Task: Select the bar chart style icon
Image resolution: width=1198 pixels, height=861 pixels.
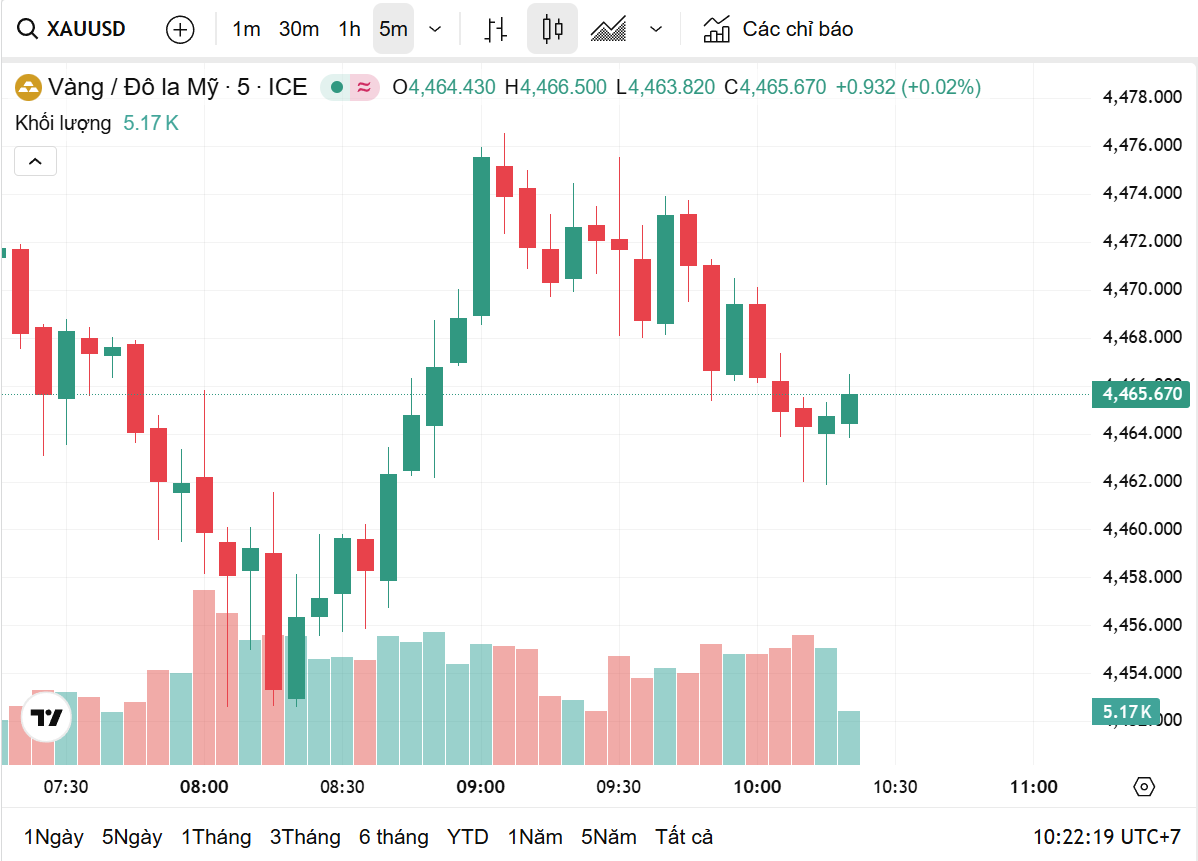Action: (x=495, y=29)
